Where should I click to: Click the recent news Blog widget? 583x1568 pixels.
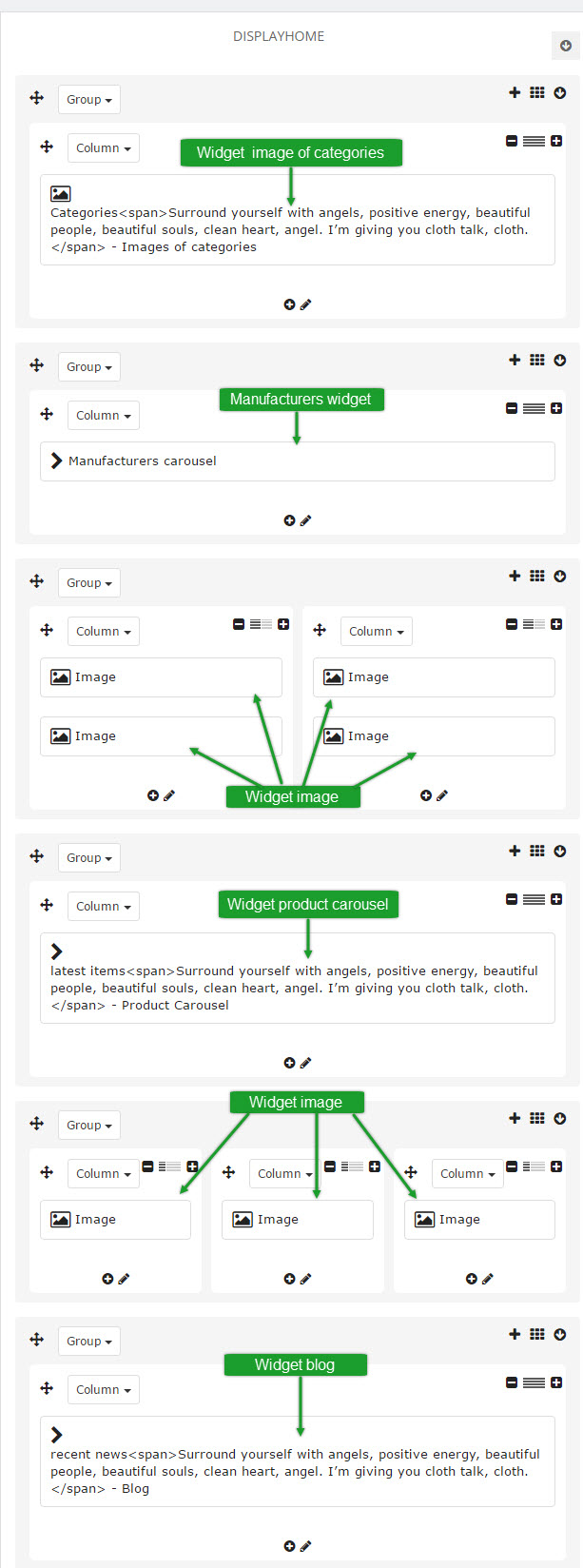297,1461
